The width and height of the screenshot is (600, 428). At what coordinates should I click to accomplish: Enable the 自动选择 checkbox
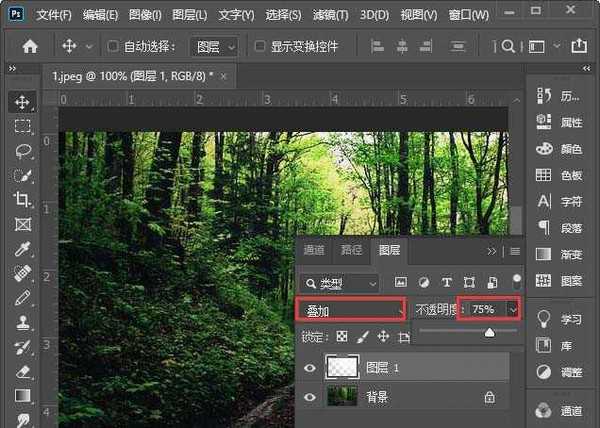coord(113,47)
